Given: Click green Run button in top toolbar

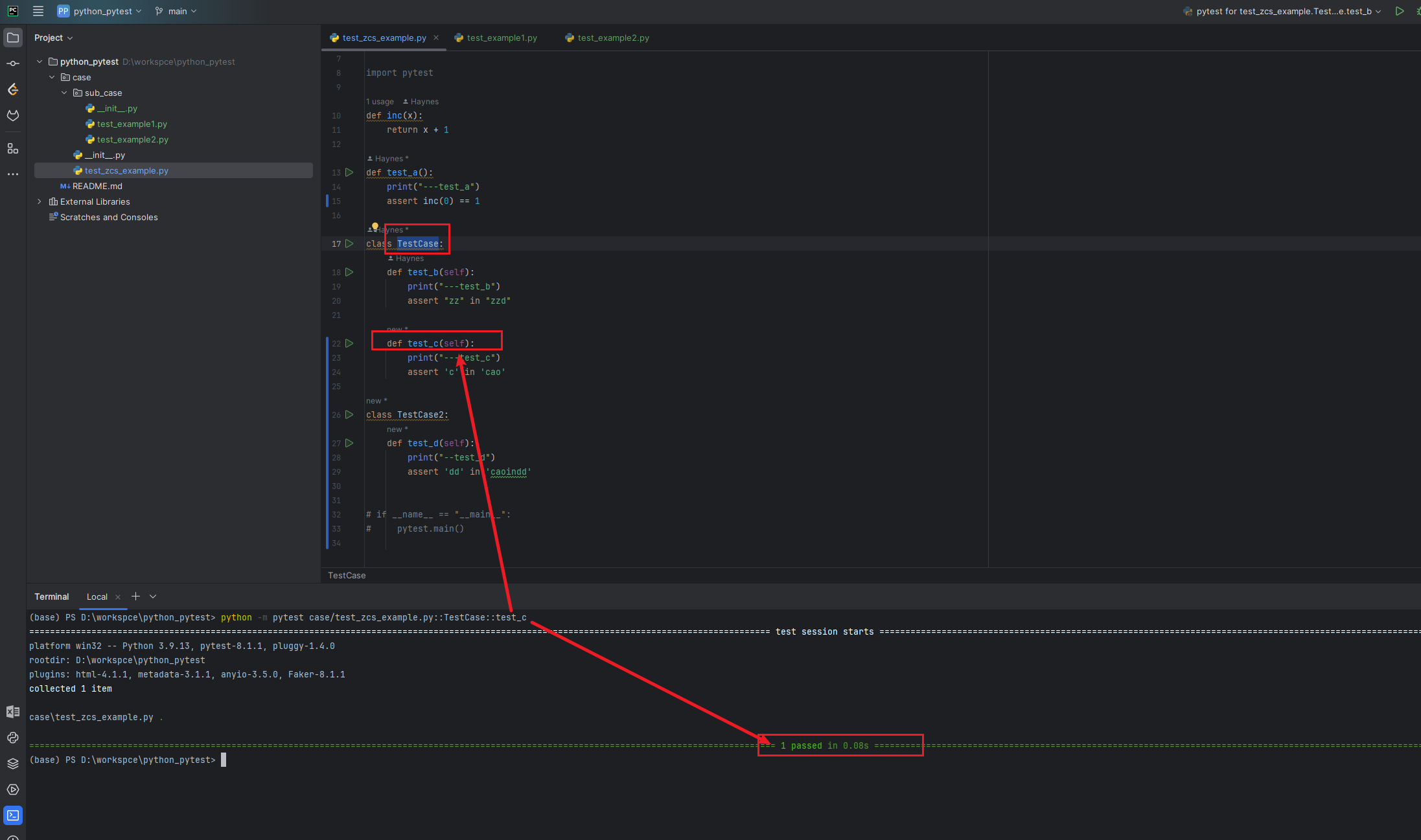Looking at the screenshot, I should (x=1400, y=11).
